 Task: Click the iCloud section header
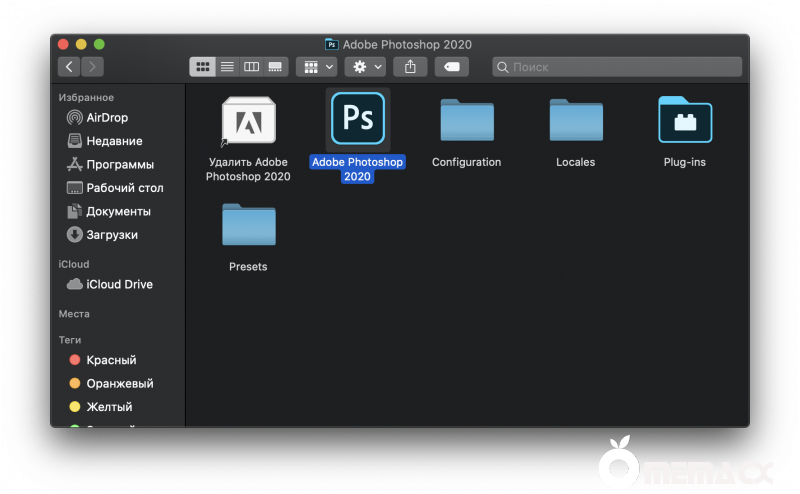(74, 264)
